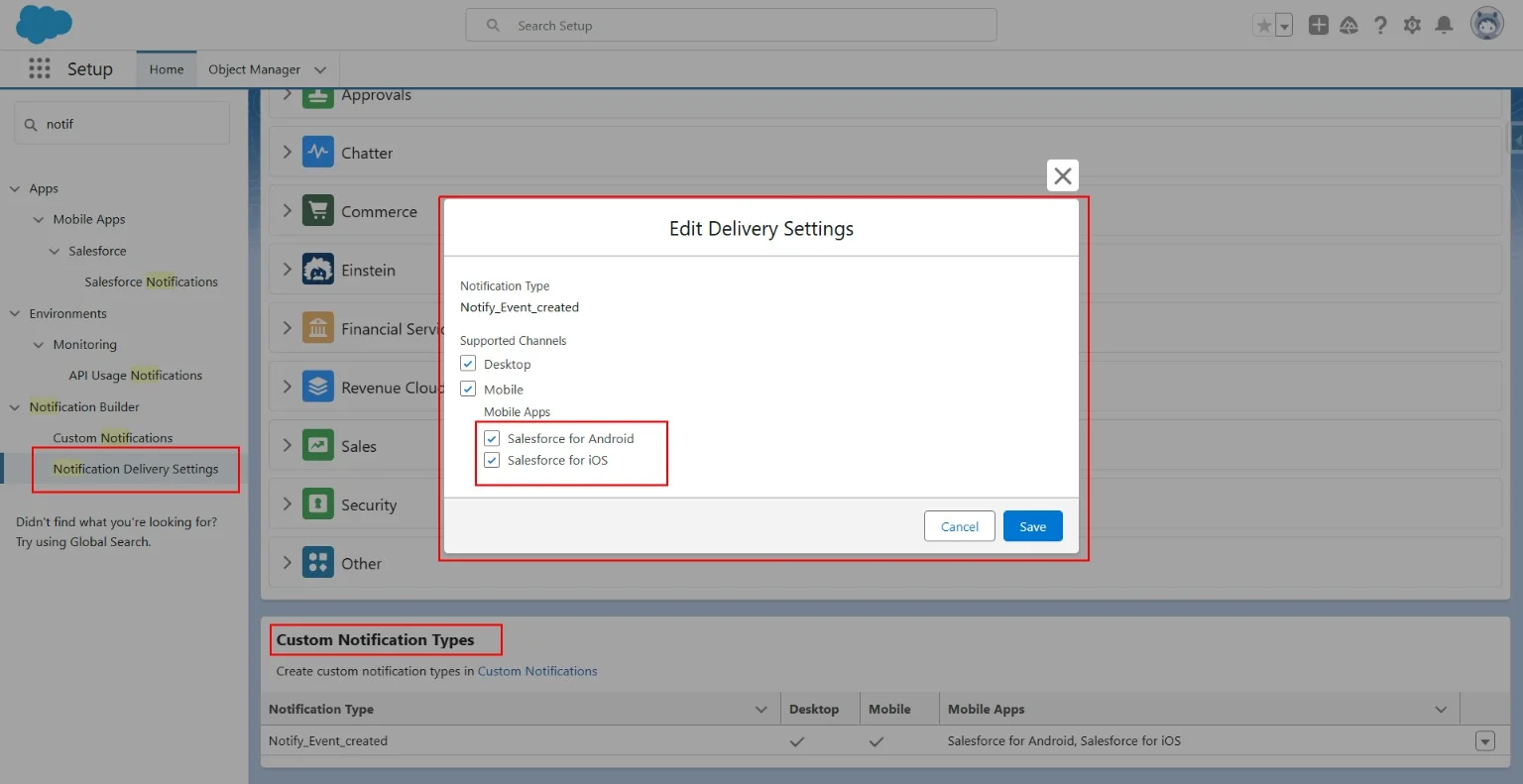1523x784 pixels.
Task: Toggle the Salesforce for Android checkbox
Action: click(492, 438)
